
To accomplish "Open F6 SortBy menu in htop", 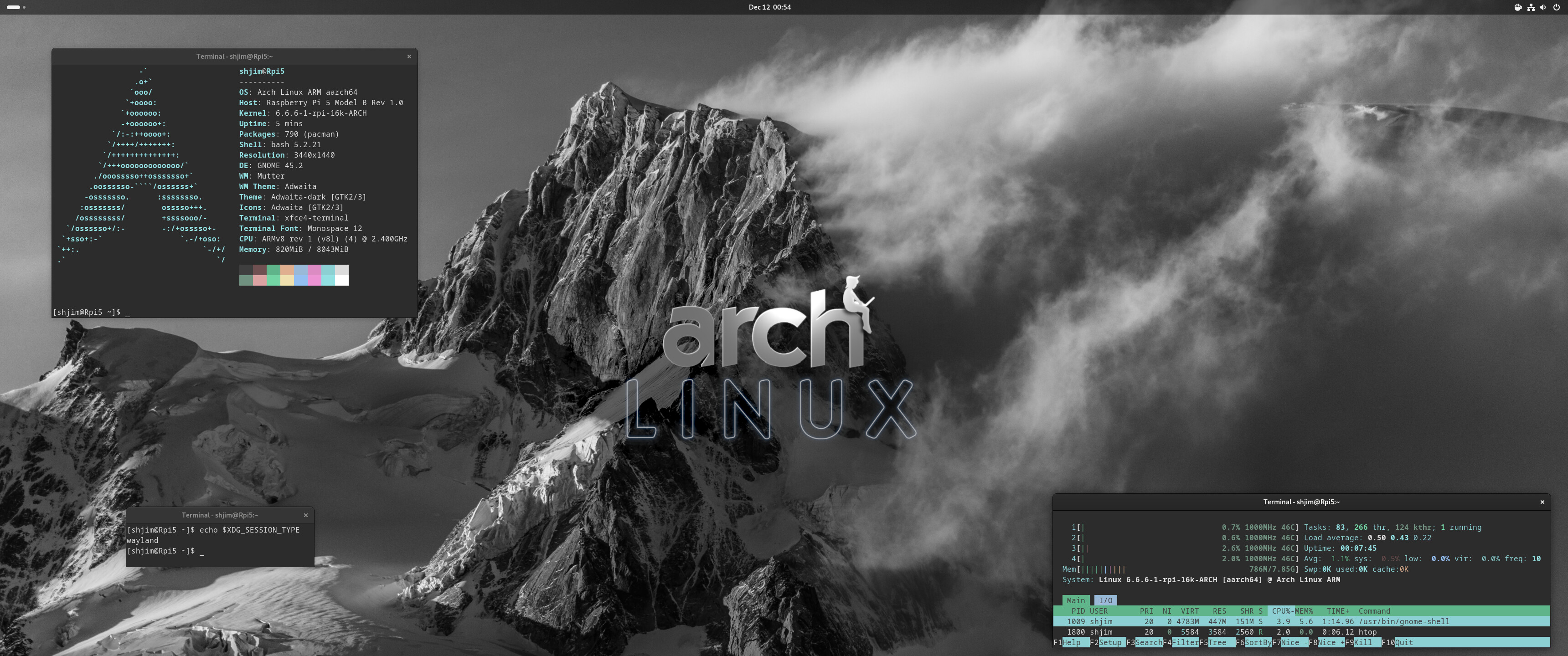I will [1254, 642].
